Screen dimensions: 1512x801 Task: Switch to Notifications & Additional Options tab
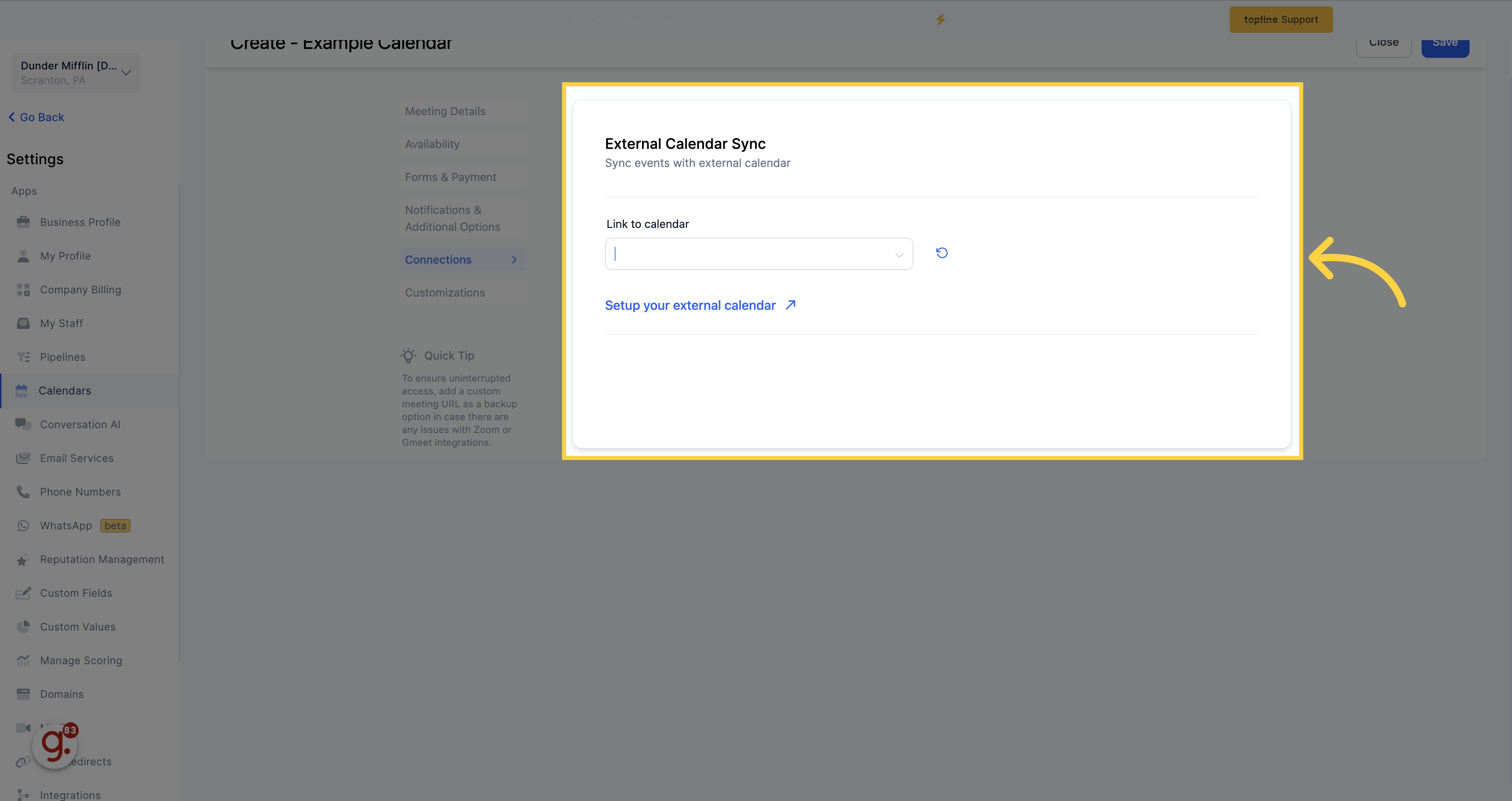coord(452,218)
